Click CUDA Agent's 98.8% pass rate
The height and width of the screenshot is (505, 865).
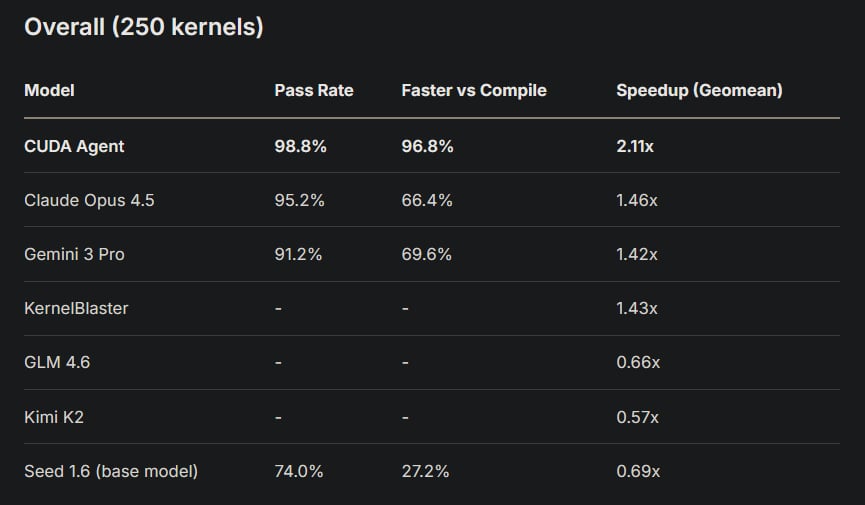pos(300,146)
